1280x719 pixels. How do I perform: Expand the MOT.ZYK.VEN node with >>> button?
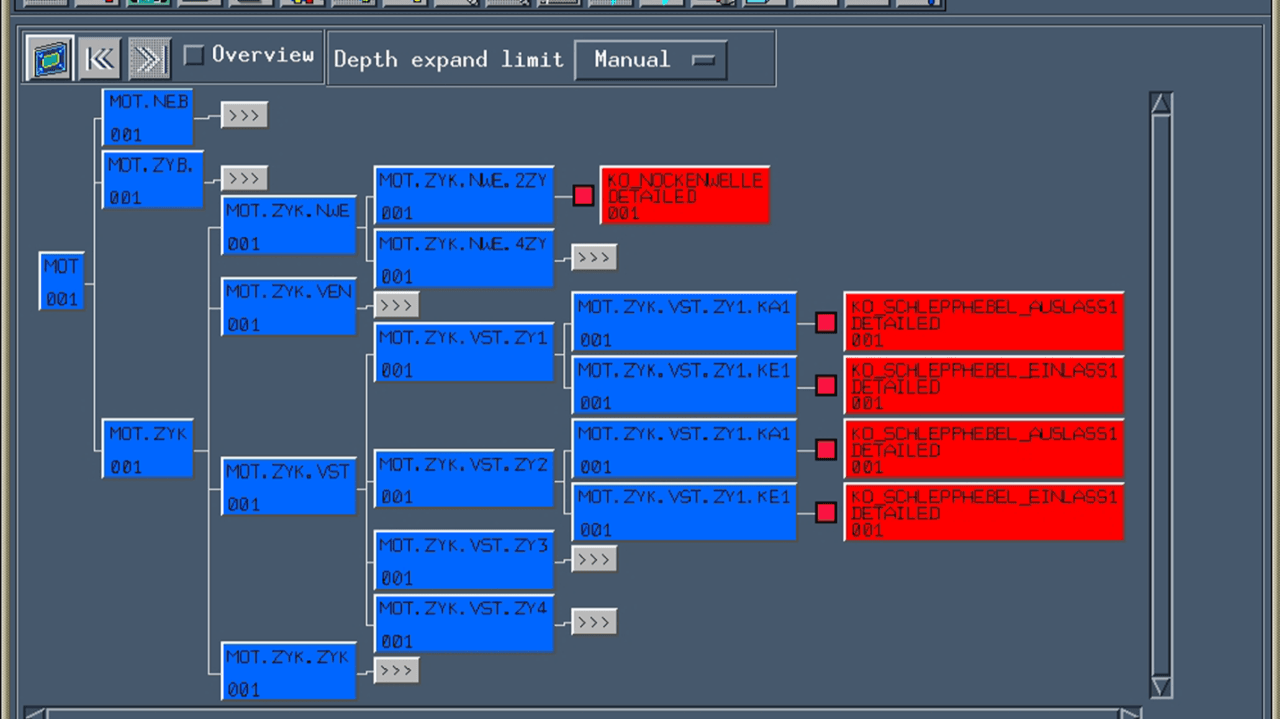(x=396, y=305)
